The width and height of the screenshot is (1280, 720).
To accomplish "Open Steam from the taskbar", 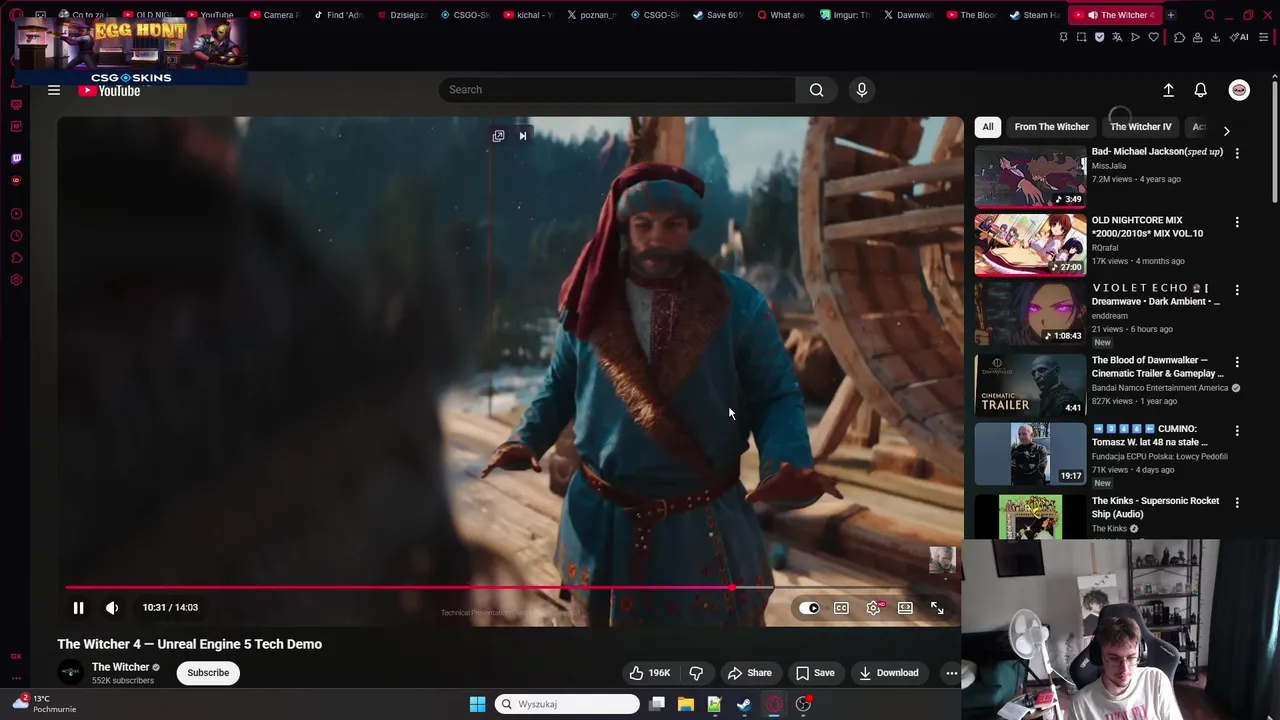I will (x=743, y=704).
